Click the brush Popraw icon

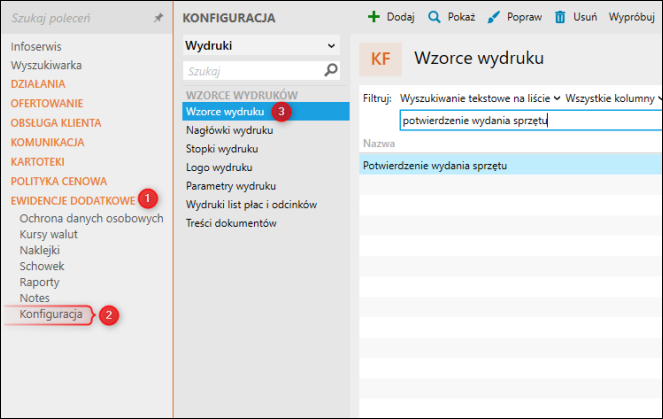click(493, 17)
